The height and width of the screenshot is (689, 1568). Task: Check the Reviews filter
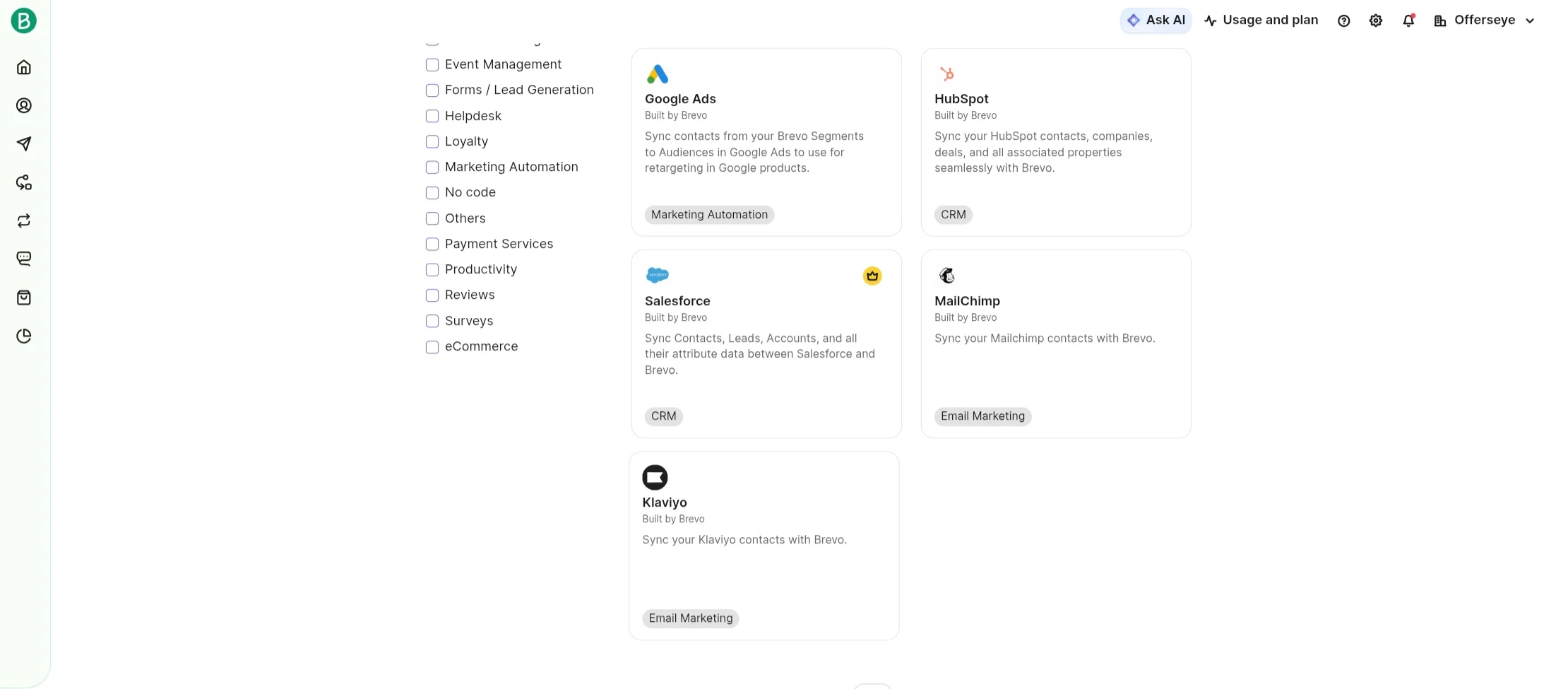[x=432, y=295]
